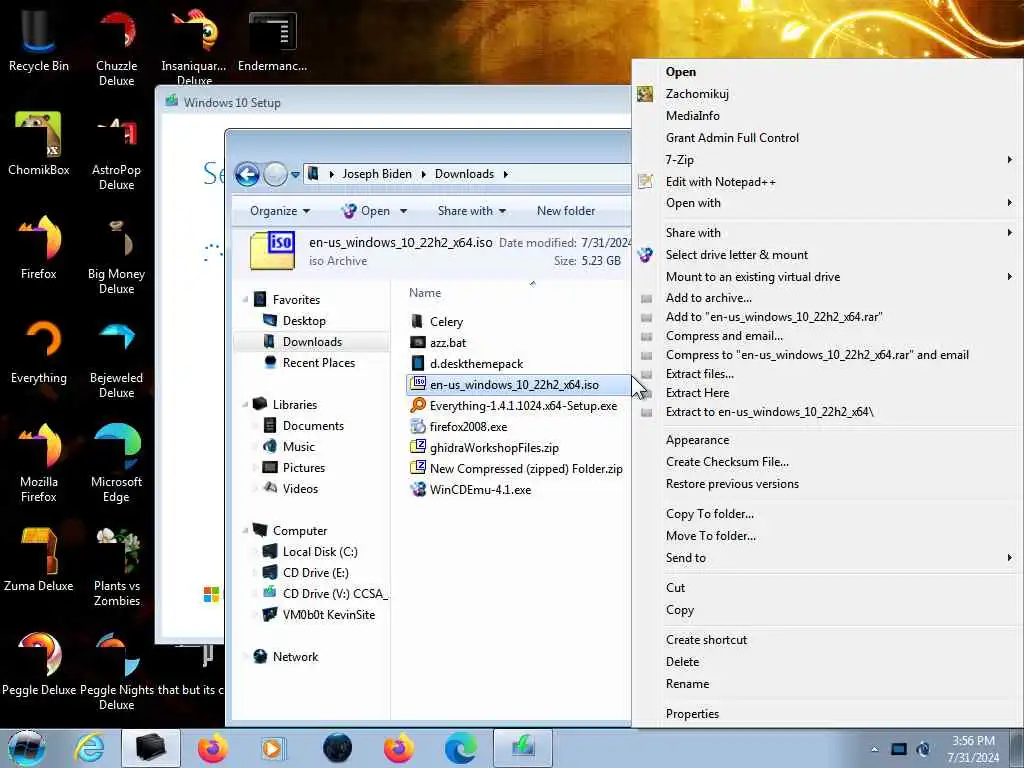Open Mozilla Firefox desktop icon
Screen dimensions: 1024x768
pos(39,462)
